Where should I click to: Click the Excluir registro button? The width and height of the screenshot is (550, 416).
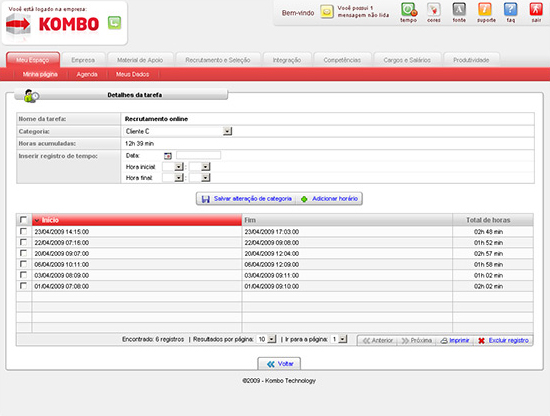(x=503, y=341)
